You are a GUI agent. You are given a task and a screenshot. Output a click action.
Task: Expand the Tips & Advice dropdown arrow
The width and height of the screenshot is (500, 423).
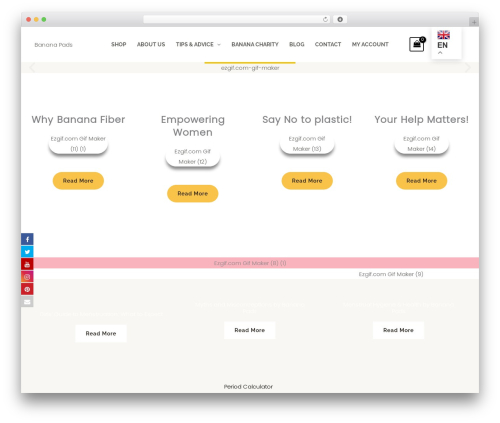tap(219, 45)
